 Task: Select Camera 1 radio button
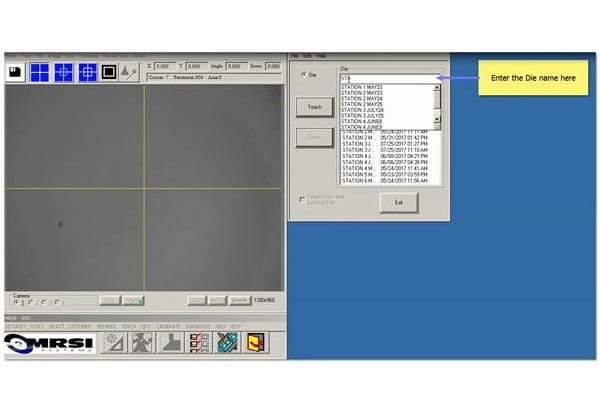tap(17, 301)
